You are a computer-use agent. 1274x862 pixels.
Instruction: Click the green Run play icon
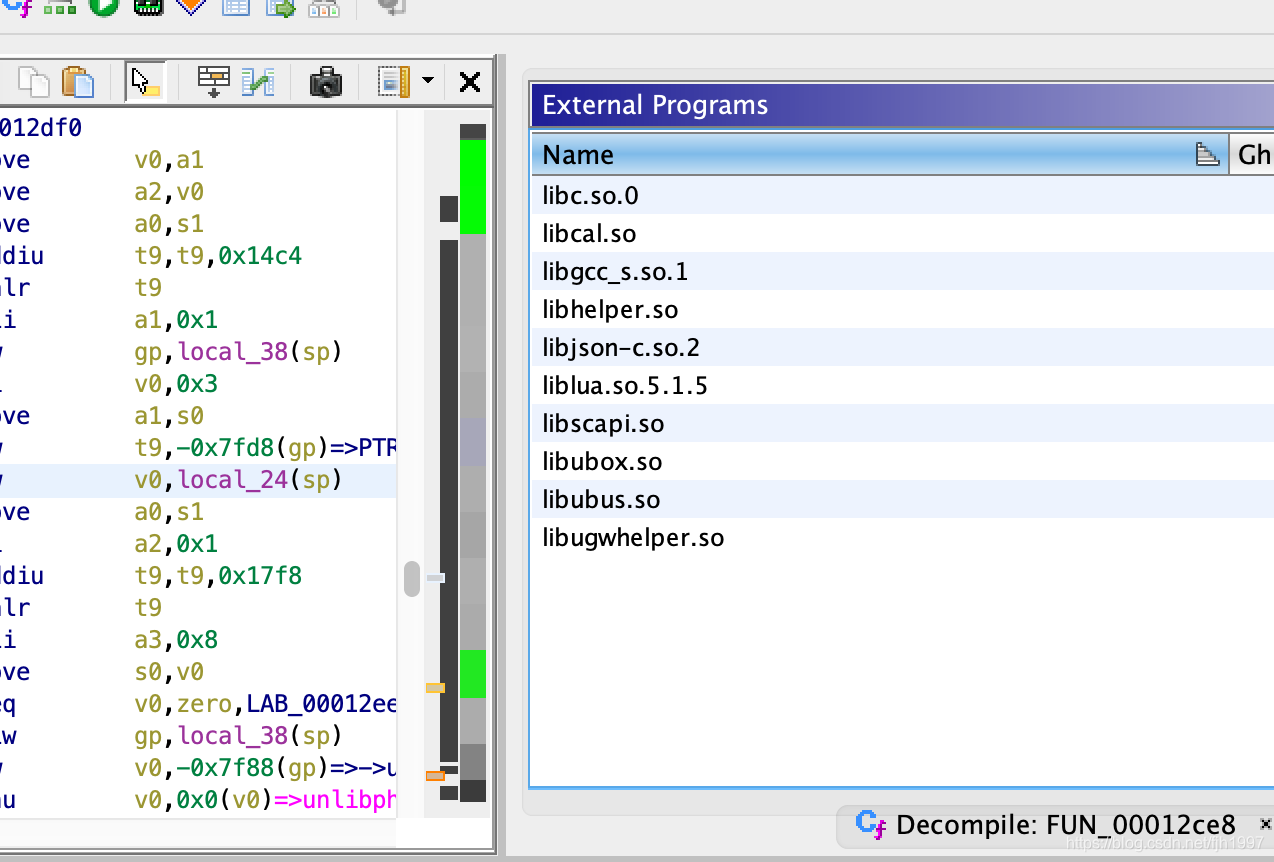coord(104,6)
